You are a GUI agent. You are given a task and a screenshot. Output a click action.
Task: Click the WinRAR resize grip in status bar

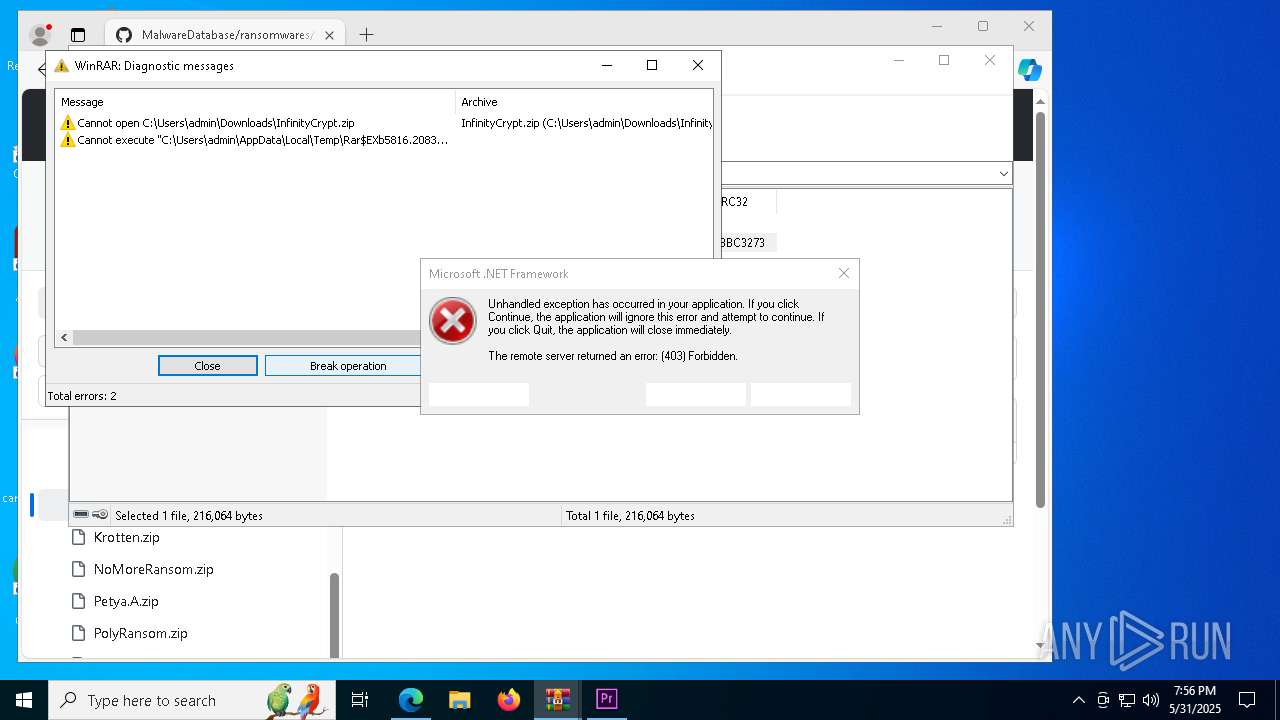pos(1006,520)
